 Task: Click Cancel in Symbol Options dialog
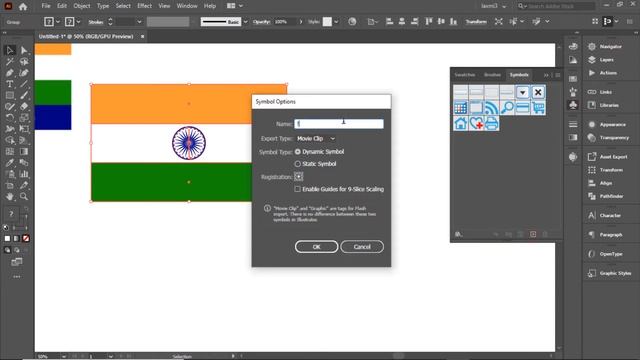pyautogui.click(x=362, y=247)
